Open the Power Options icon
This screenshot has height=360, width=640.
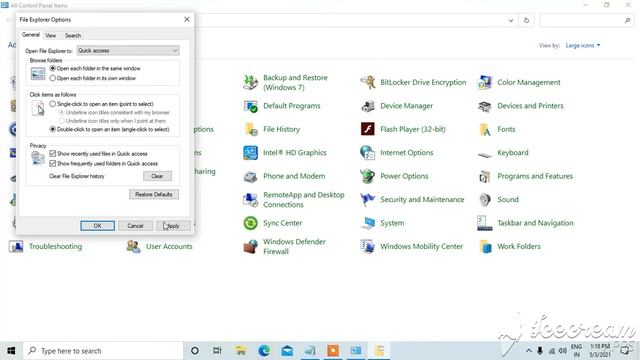(367, 176)
